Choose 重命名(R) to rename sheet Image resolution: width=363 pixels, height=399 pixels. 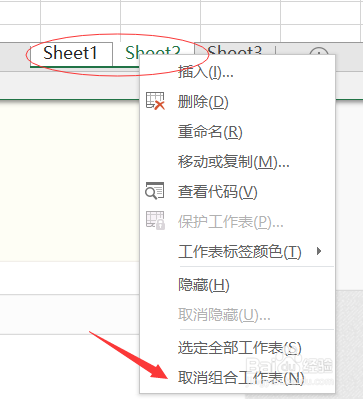tap(237, 131)
